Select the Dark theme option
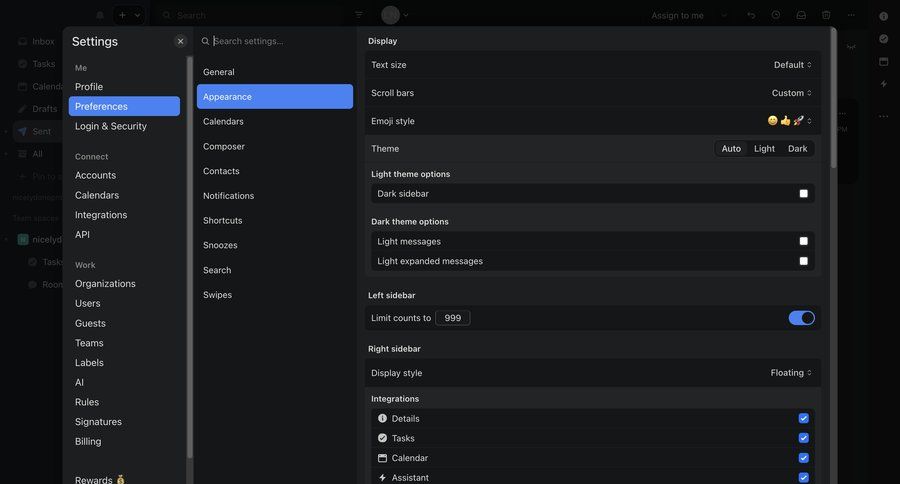 797,149
